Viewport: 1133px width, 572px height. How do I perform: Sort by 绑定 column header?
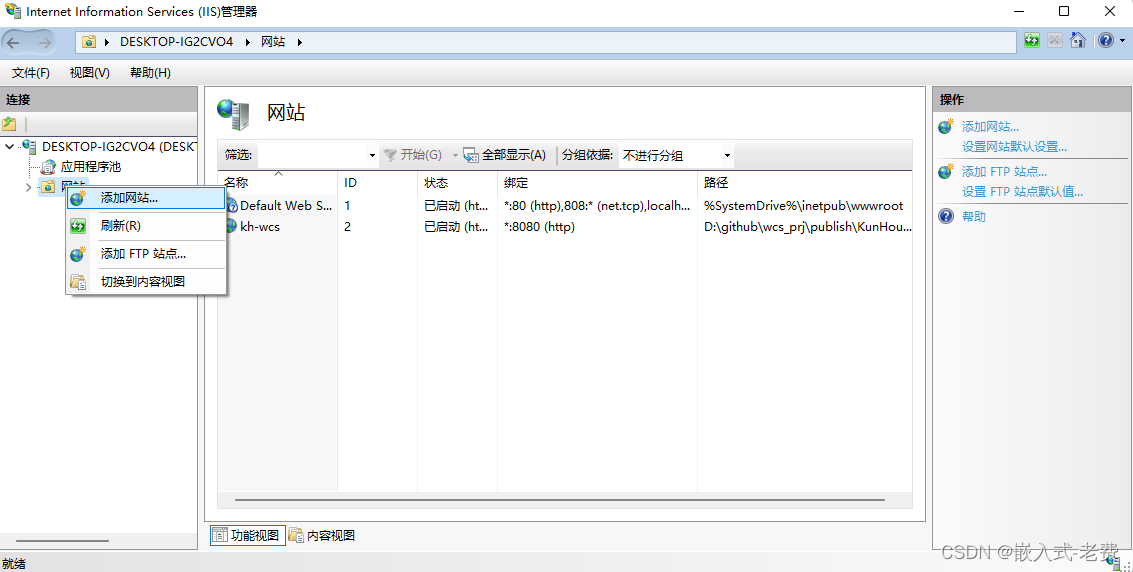(x=598, y=183)
